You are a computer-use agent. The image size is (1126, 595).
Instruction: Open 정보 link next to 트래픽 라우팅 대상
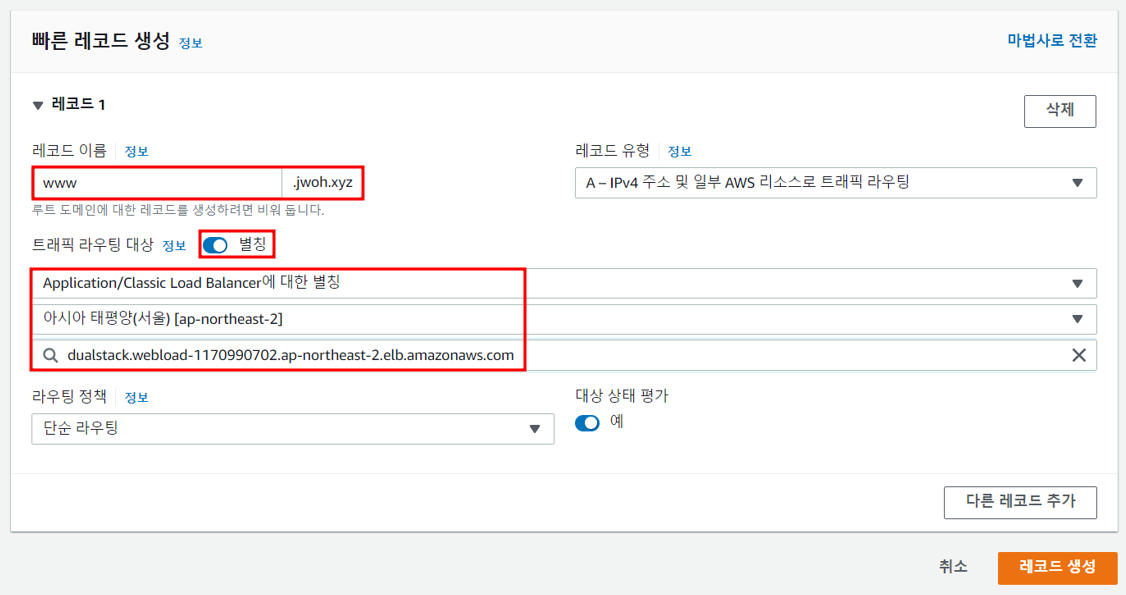[174, 246]
